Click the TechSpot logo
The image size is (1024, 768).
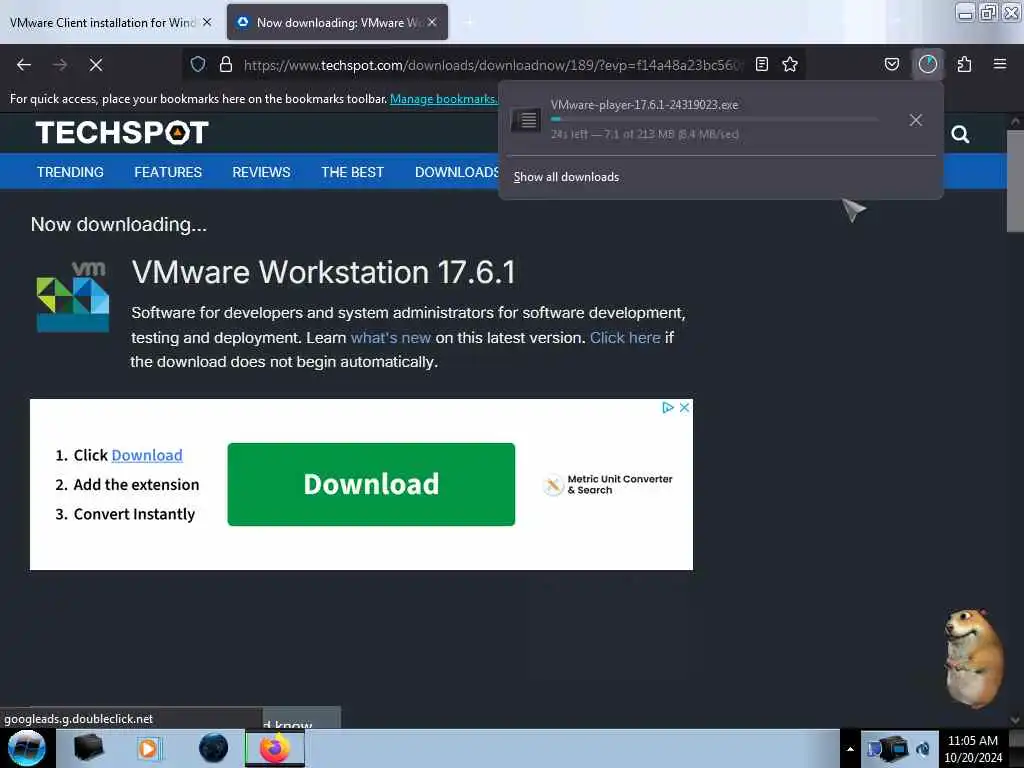[122, 133]
